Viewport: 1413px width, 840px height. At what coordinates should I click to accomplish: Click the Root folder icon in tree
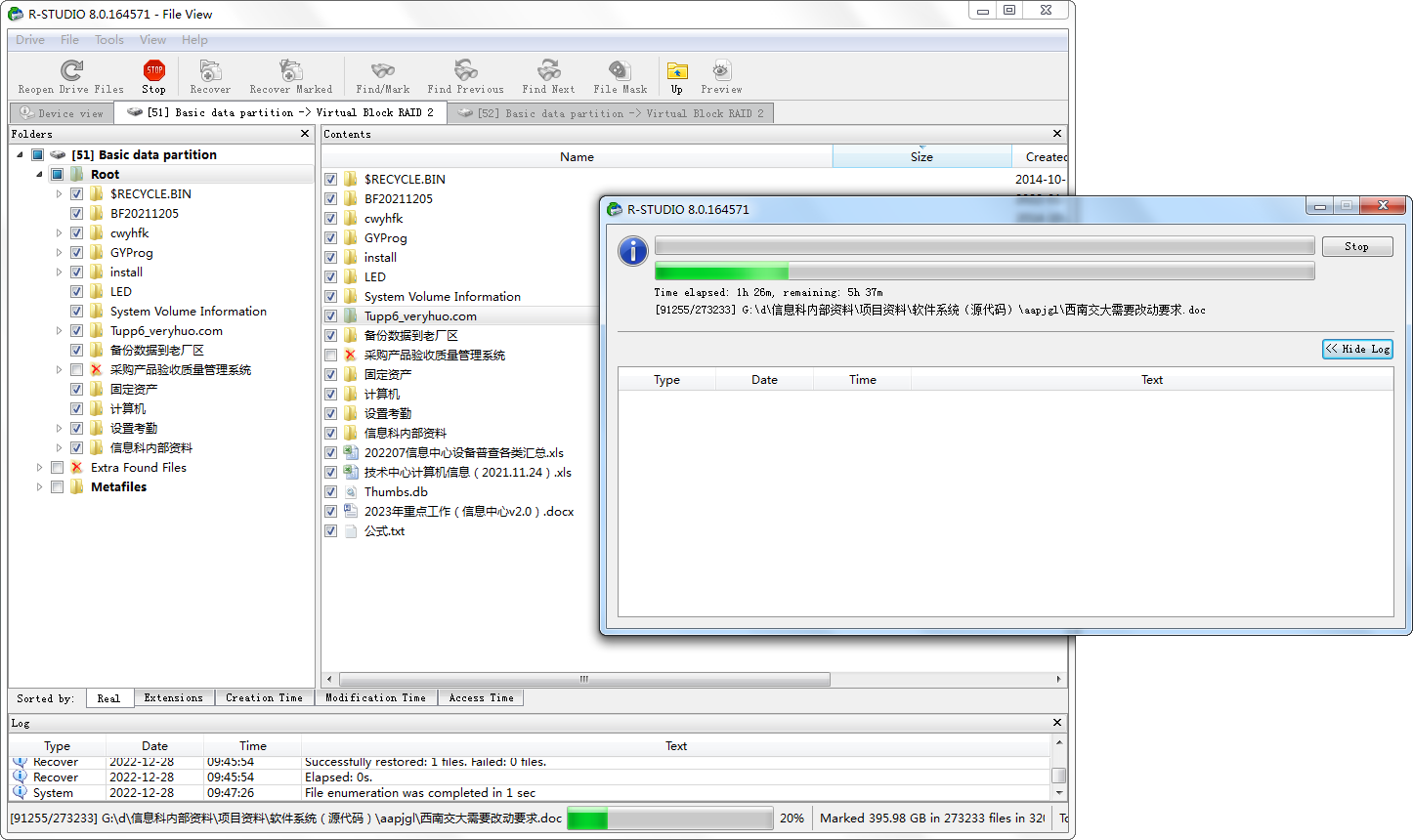tap(76, 174)
